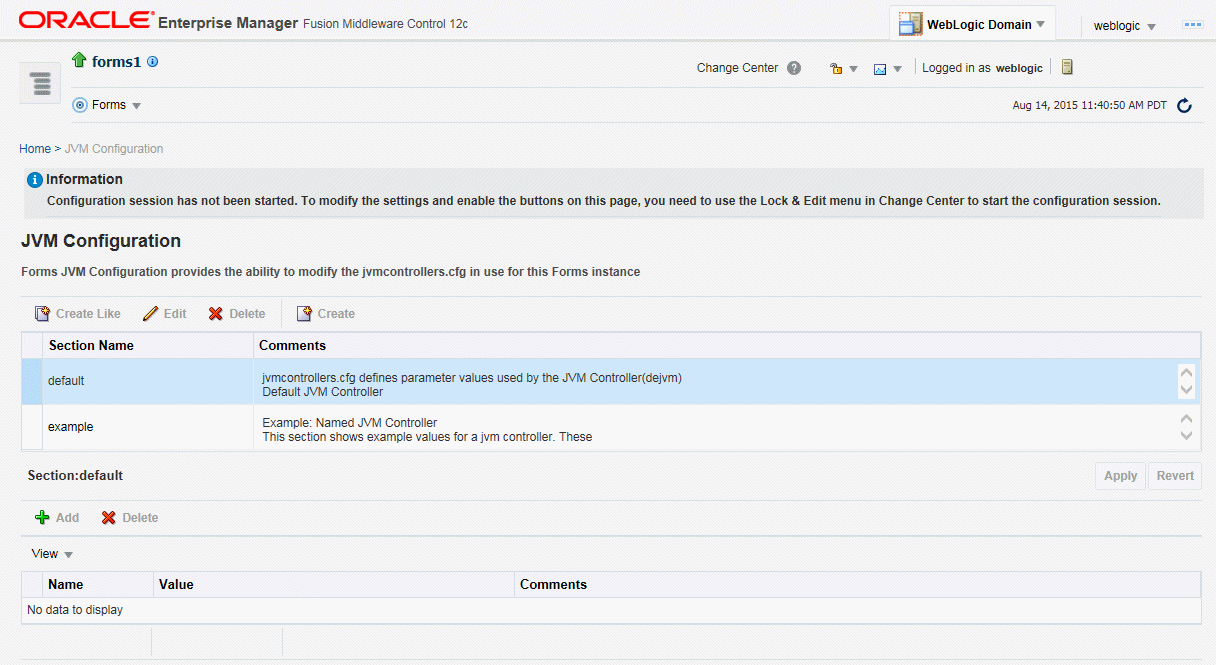This screenshot has height=665, width=1216.
Task: Click the upper Comments column header
Action: point(727,345)
